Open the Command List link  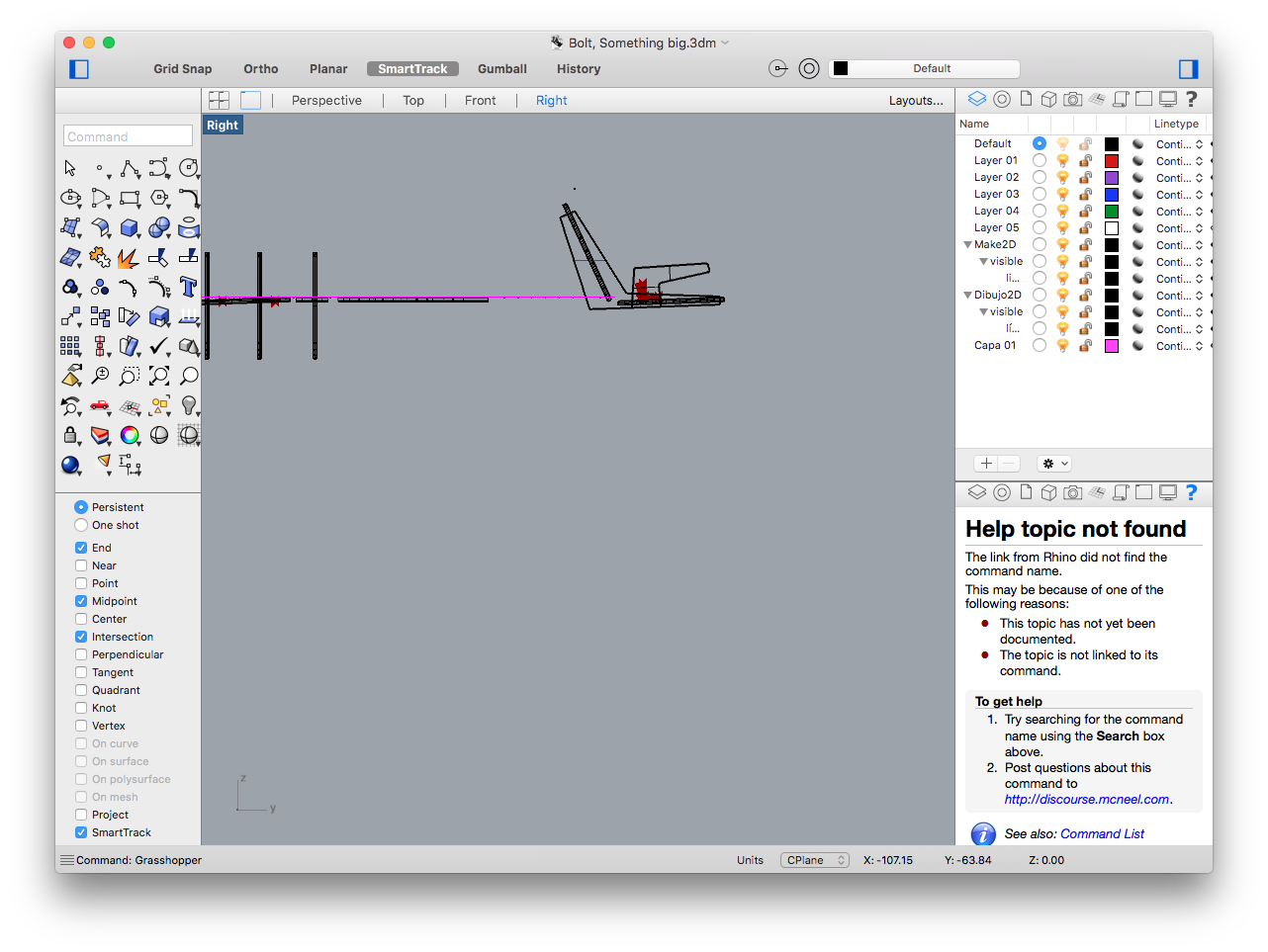click(1102, 833)
